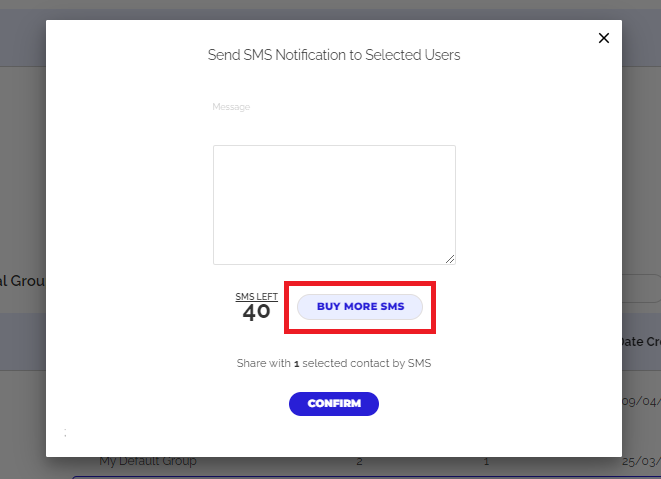The height and width of the screenshot is (479, 661).
Task: Click the partially hidden Group heading at left
Action: tap(22, 281)
